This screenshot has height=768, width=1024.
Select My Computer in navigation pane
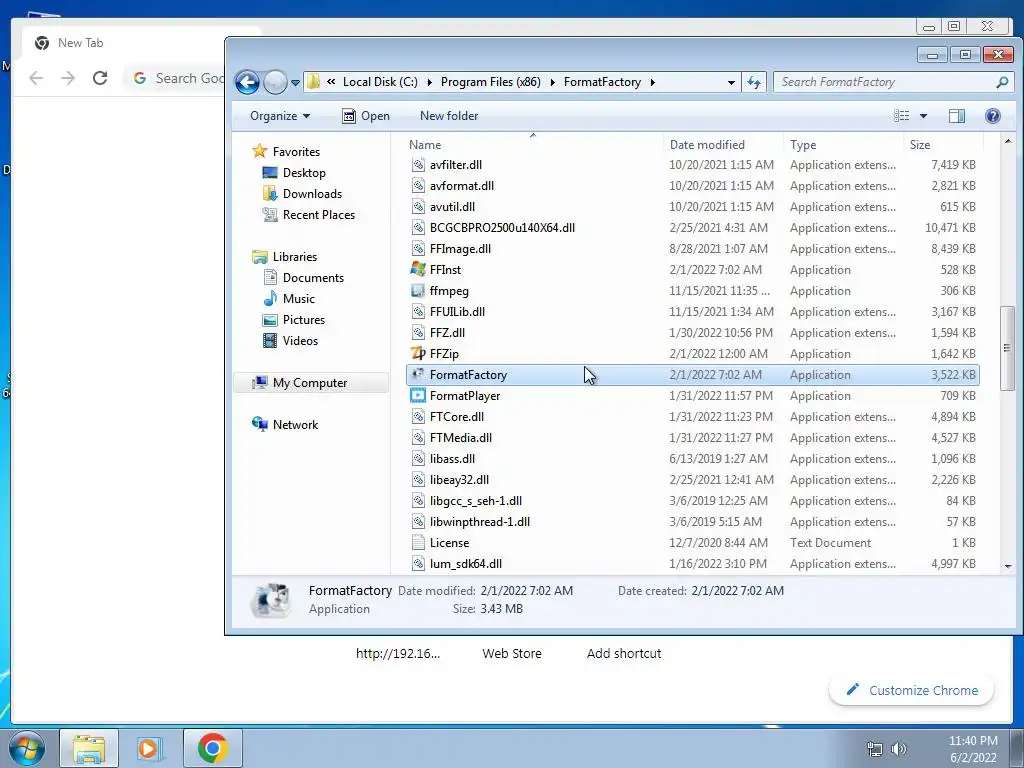310,383
